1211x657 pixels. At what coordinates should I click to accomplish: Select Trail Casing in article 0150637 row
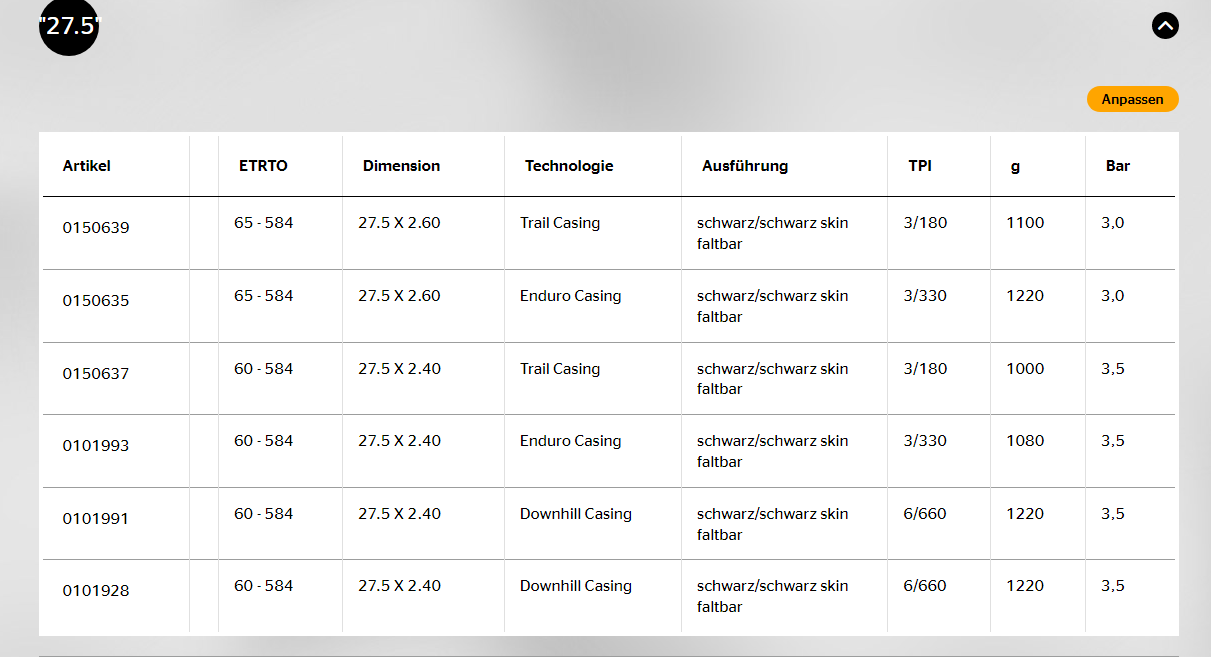click(559, 369)
